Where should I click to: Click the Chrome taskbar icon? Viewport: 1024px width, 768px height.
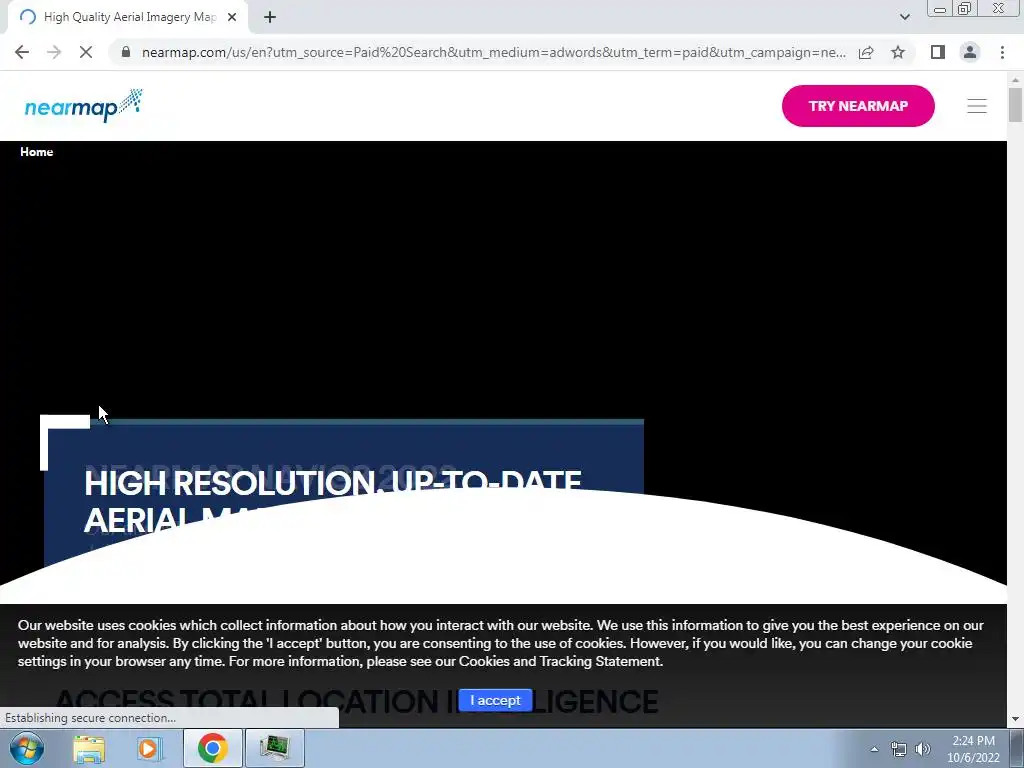tap(212, 748)
